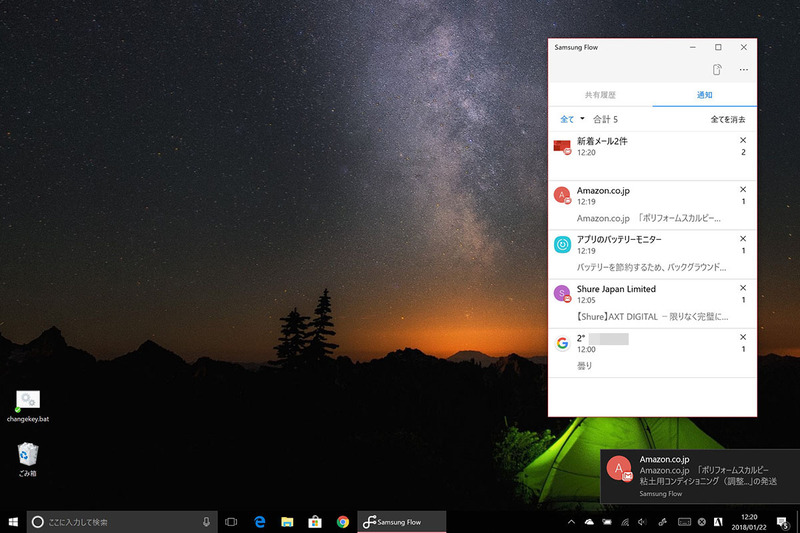The image size is (800, 533).
Task: Click the バッテリーを節約するため preview text
Action: coord(652,267)
